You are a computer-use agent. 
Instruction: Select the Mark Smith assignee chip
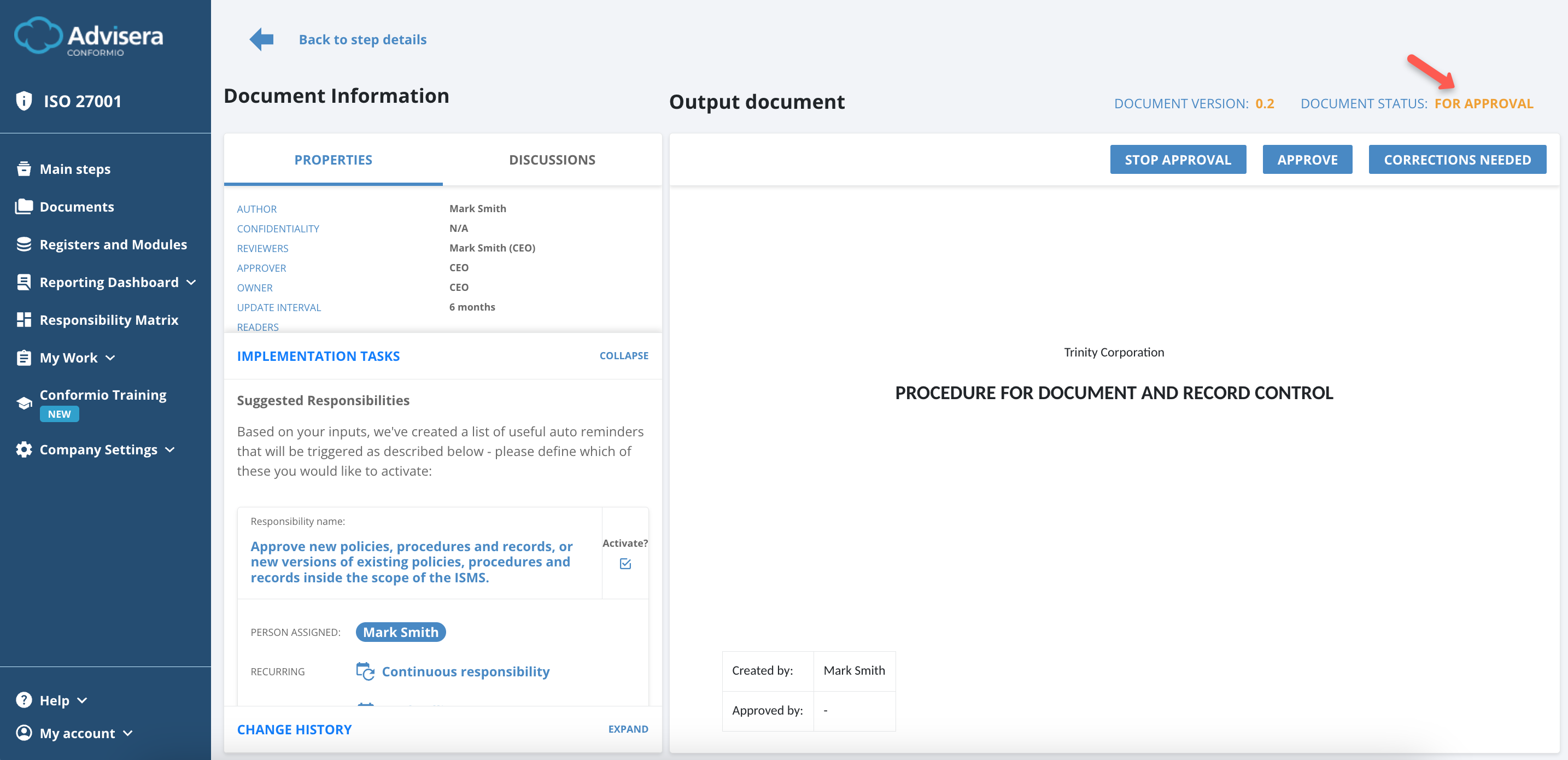pos(401,632)
